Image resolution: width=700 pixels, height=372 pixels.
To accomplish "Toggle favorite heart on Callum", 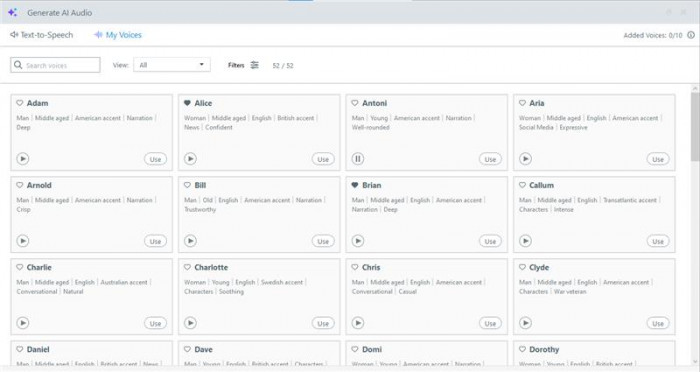I will pyautogui.click(x=522, y=185).
